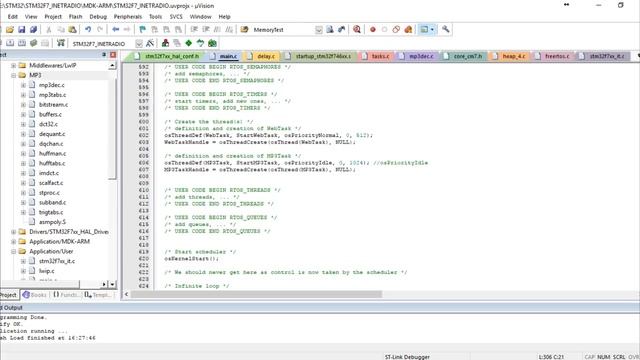This screenshot has width=640, height=360.
Task: Open configuration wrench icon
Action: 445,29
